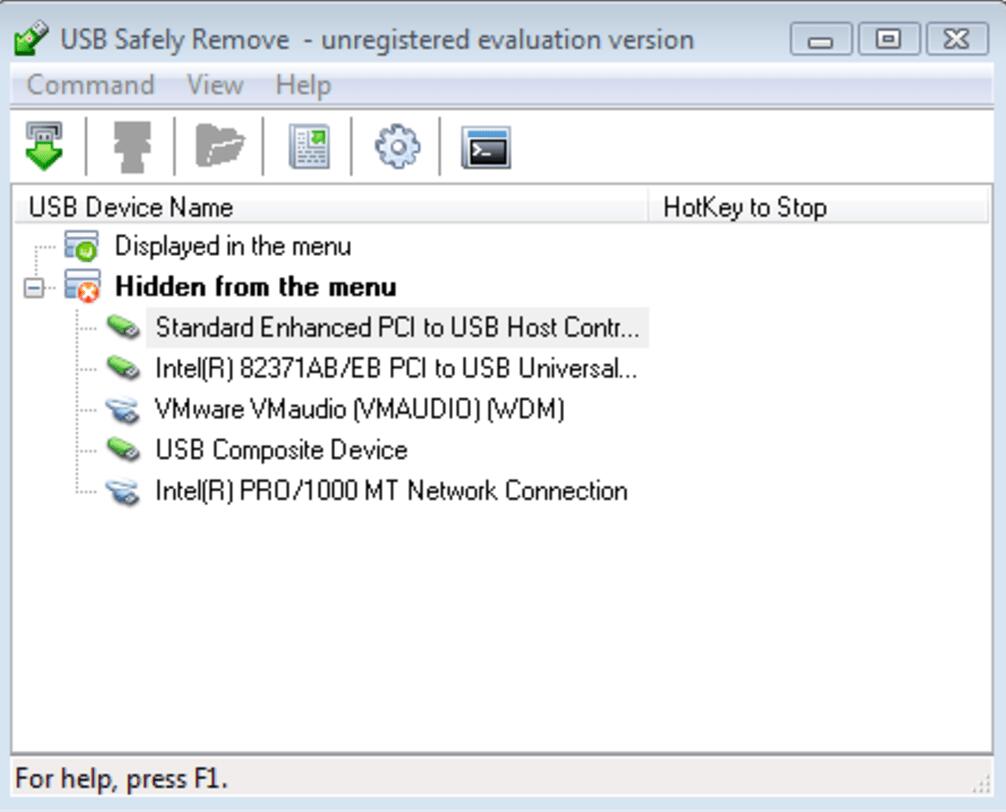Click the VMware VMaudio device icon

123,409
